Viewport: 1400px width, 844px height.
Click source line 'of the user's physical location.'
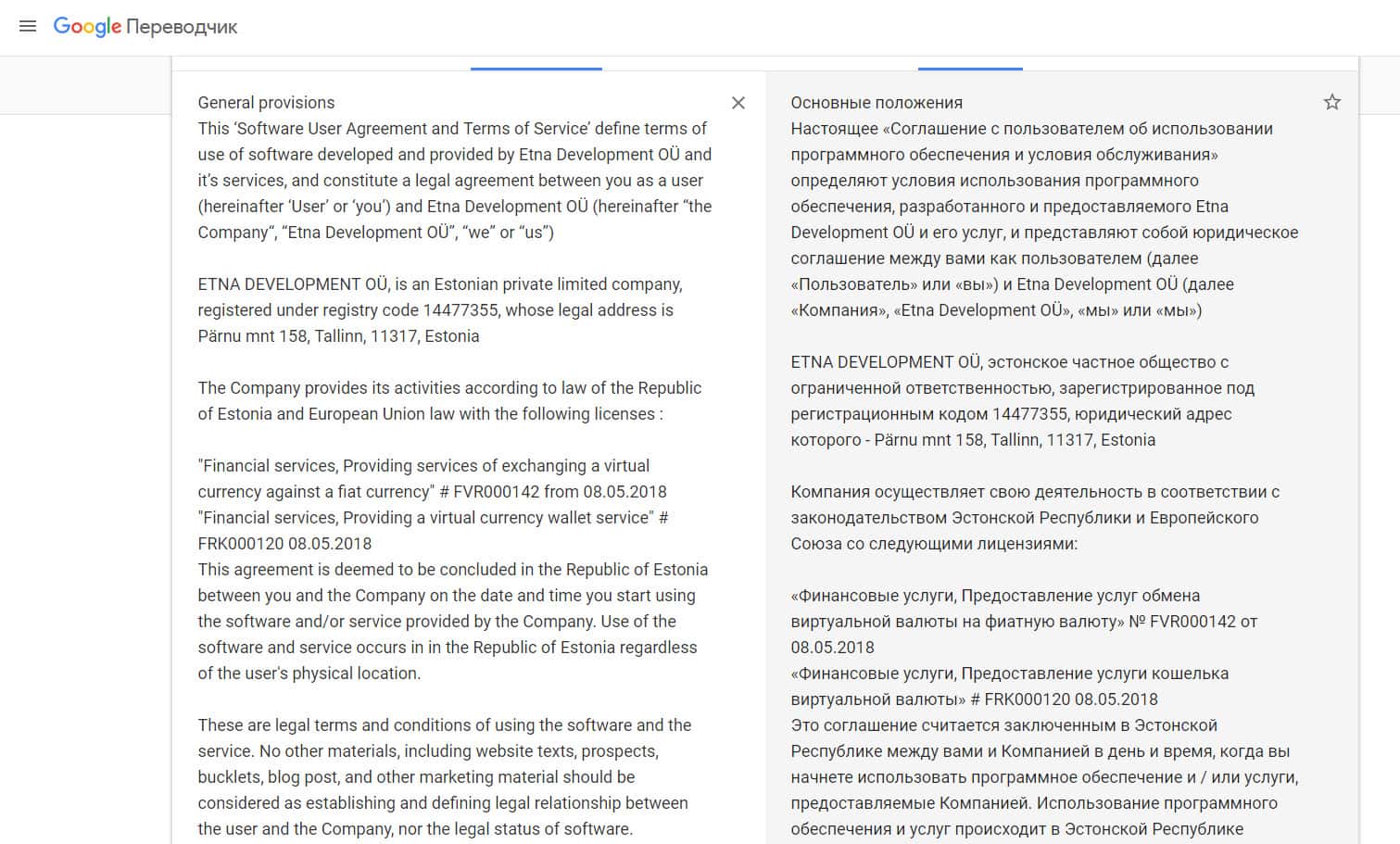[309, 674]
